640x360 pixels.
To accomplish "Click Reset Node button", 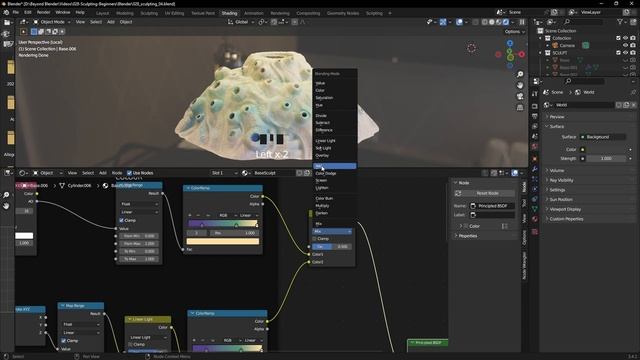I will coord(485,193).
